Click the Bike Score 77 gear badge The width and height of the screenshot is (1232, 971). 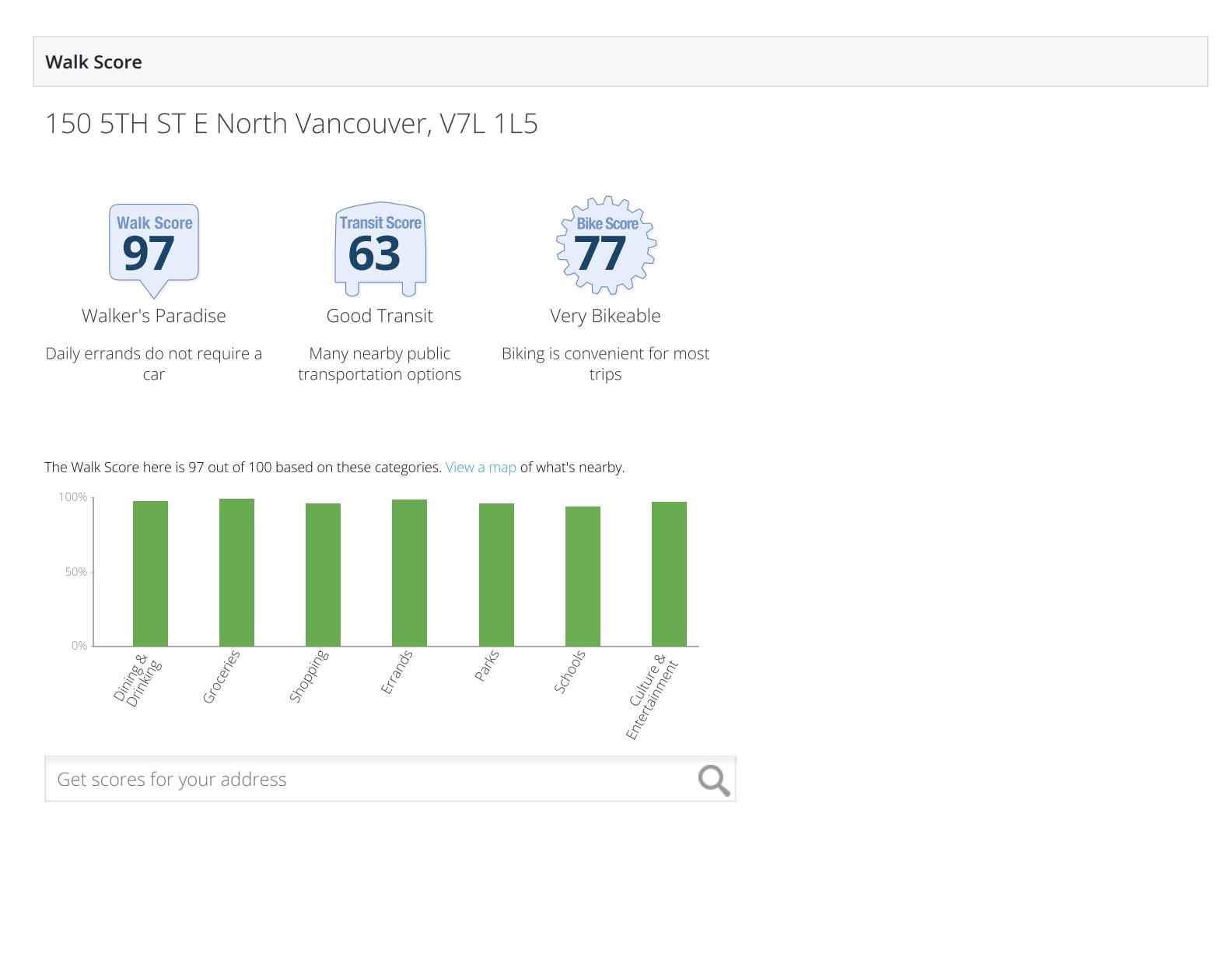(x=606, y=246)
